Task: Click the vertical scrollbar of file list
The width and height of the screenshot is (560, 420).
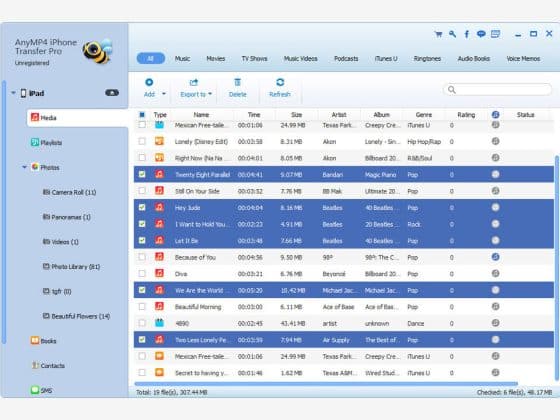Action: [x=557, y=268]
